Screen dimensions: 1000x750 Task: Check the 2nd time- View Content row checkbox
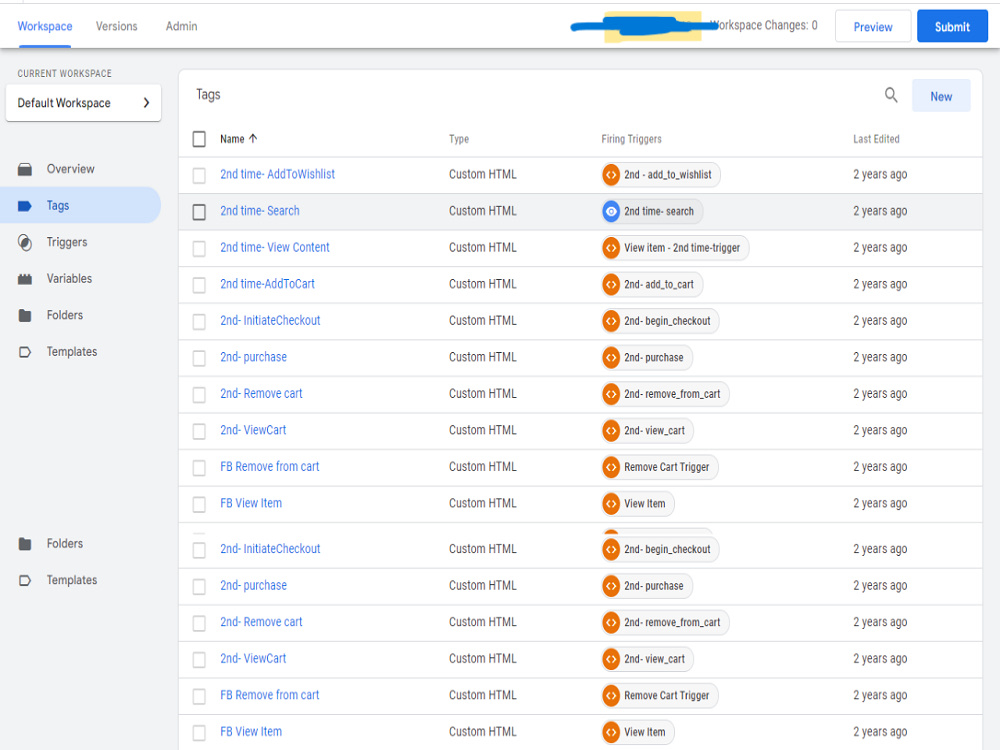(x=199, y=248)
